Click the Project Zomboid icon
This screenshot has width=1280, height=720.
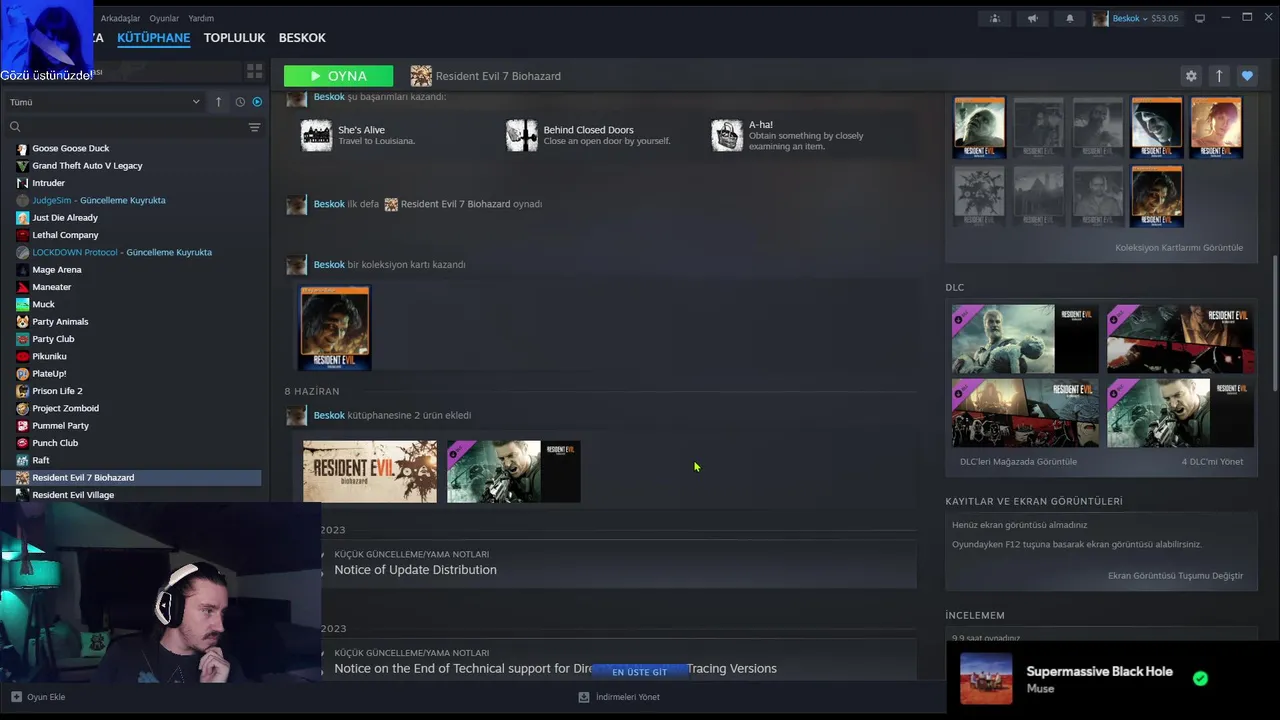(x=23, y=408)
